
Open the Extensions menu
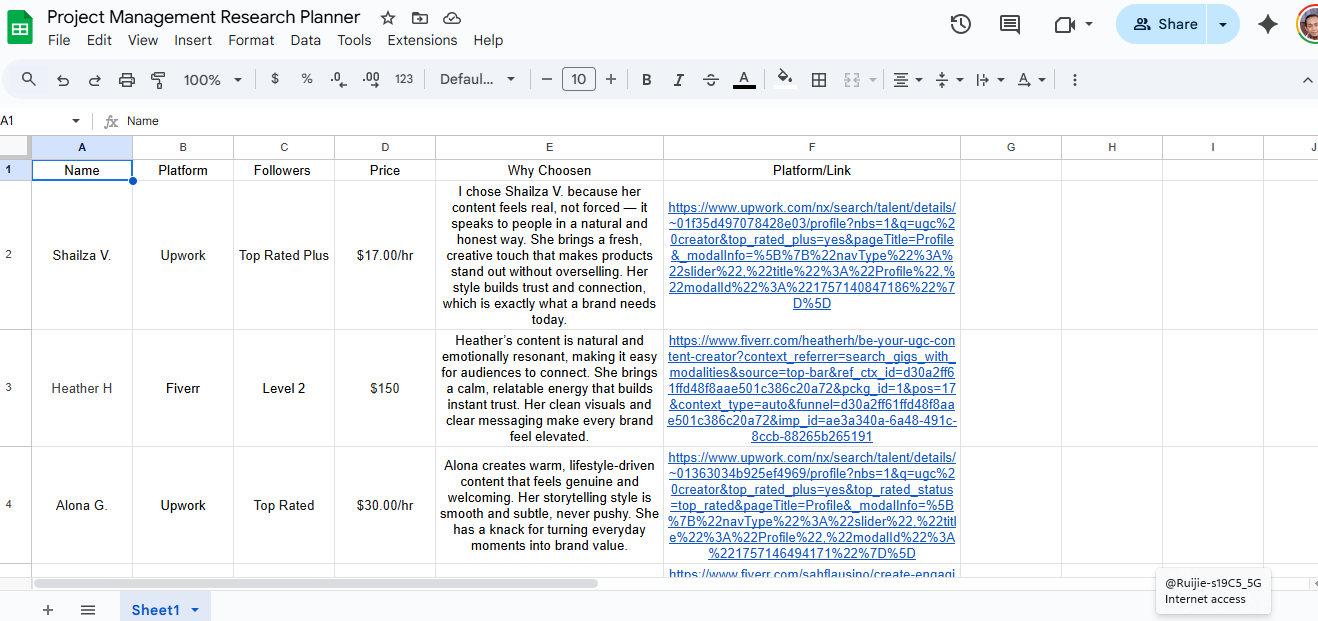pos(422,40)
